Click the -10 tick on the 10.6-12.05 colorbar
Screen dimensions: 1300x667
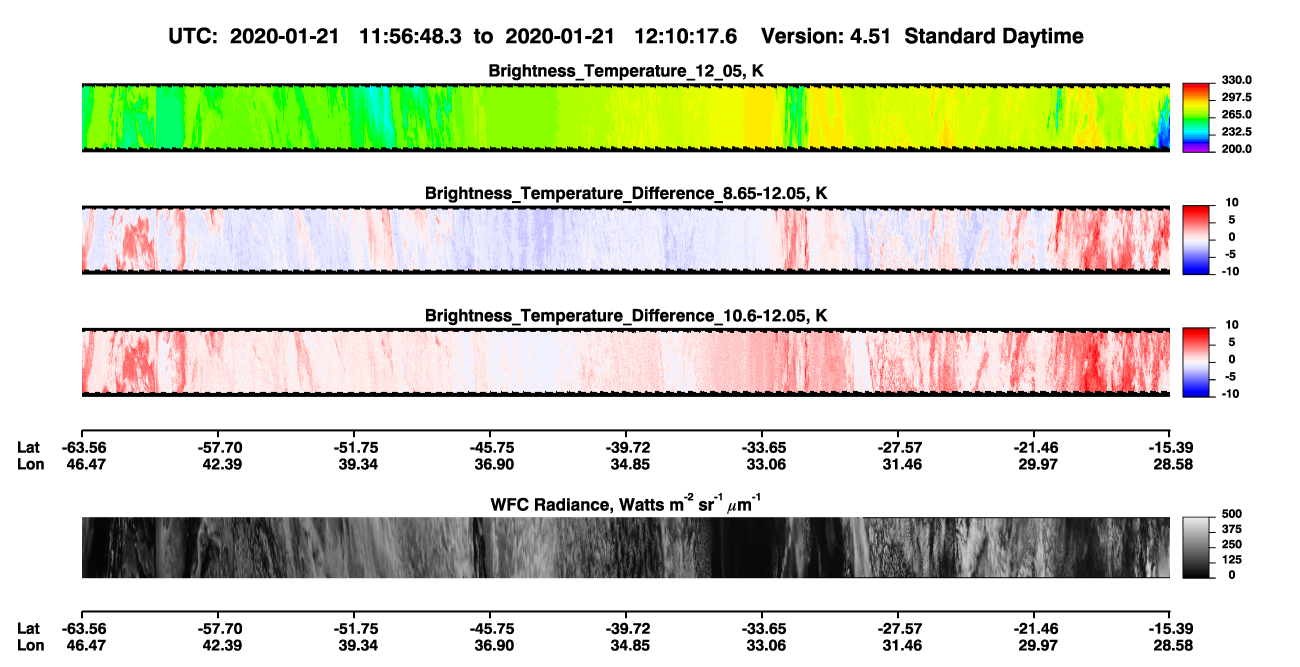pyautogui.click(x=1231, y=394)
